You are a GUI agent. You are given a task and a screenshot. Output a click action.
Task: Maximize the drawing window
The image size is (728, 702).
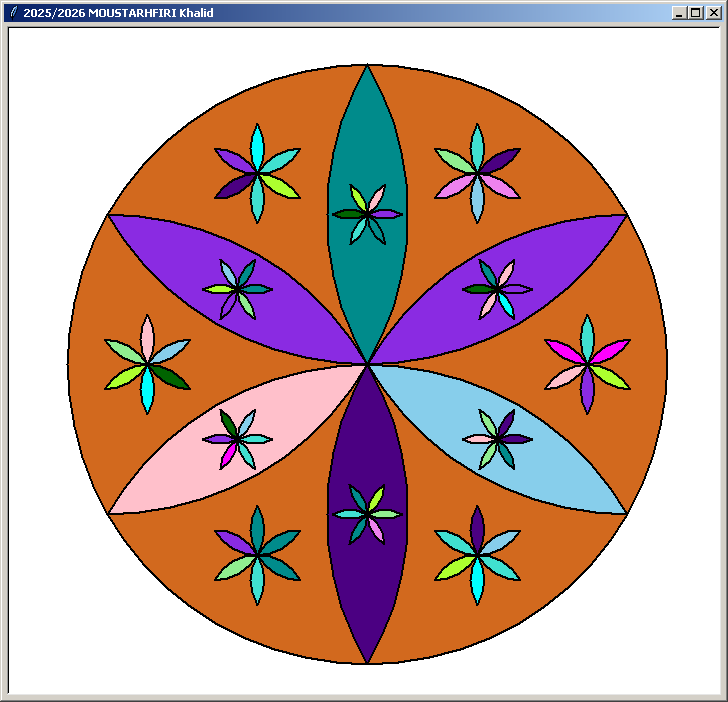click(x=695, y=13)
